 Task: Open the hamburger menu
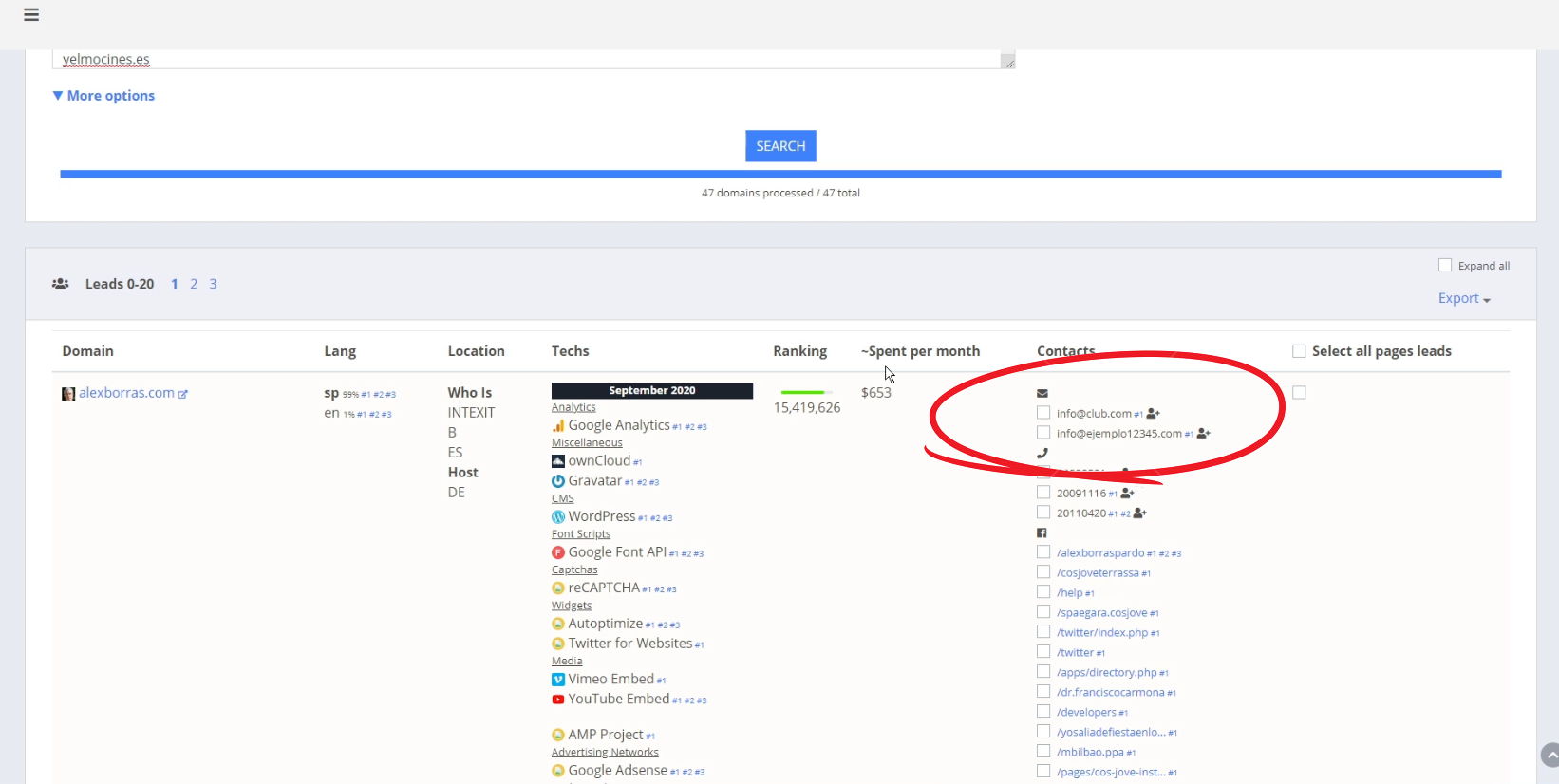pos(31,14)
